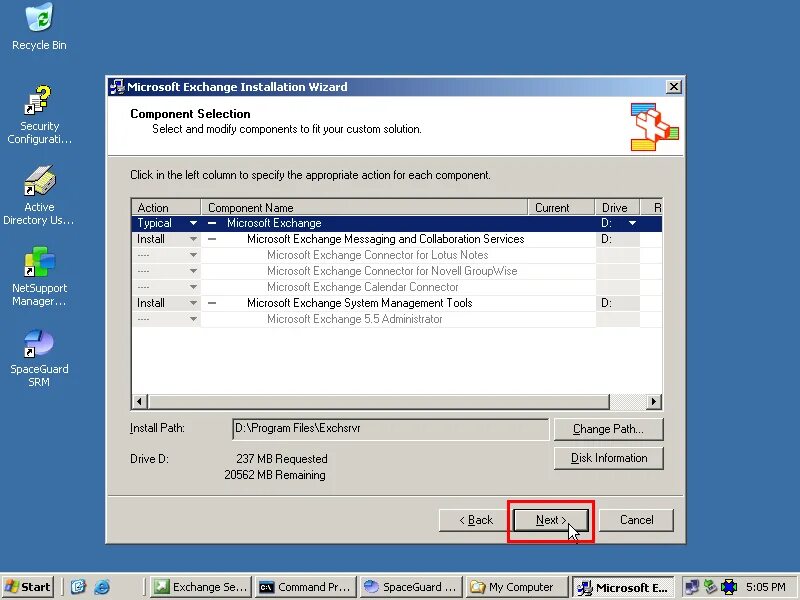Switch to Exchange Se... taskbar window

(201, 587)
